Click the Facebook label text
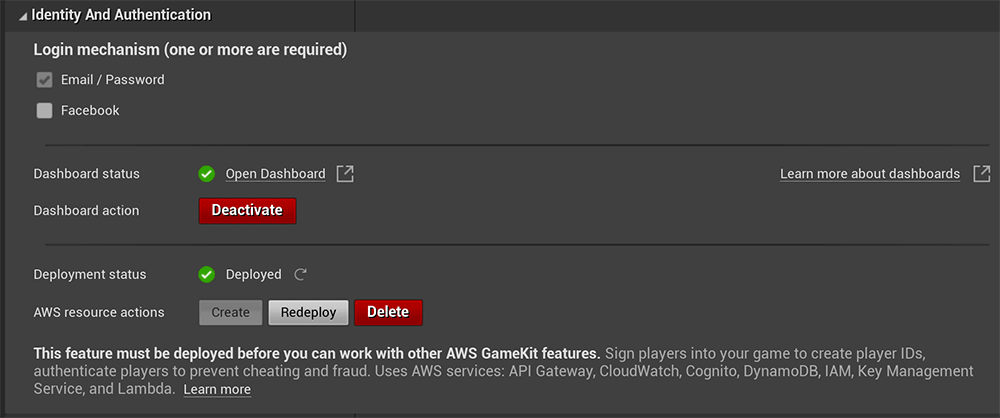 tap(90, 110)
